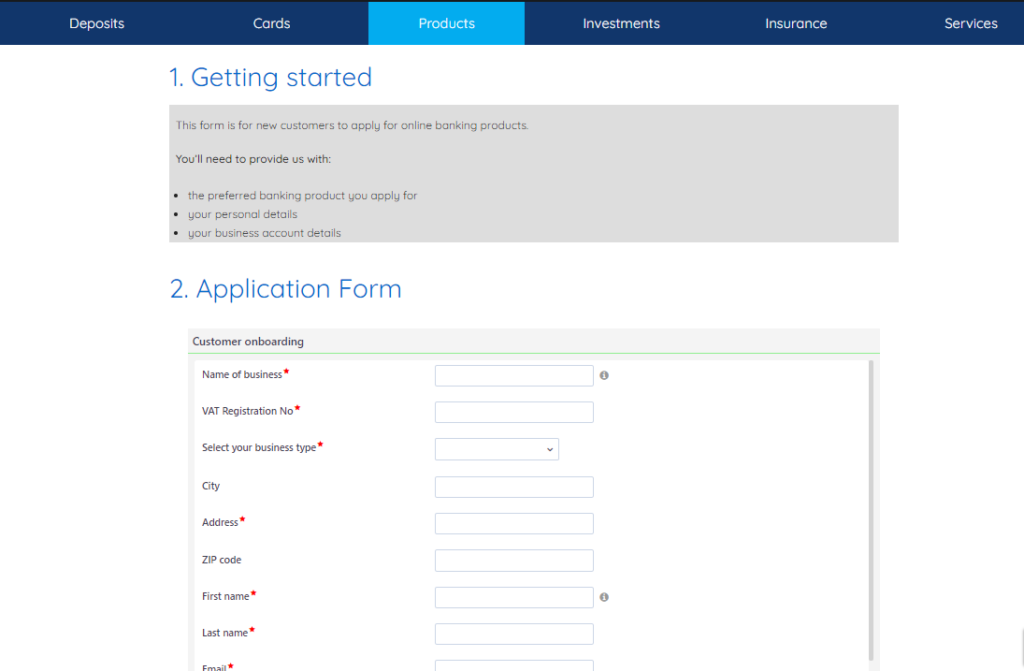This screenshot has height=671, width=1024.
Task: Click the 'ZIP code' label
Action: [221, 560]
